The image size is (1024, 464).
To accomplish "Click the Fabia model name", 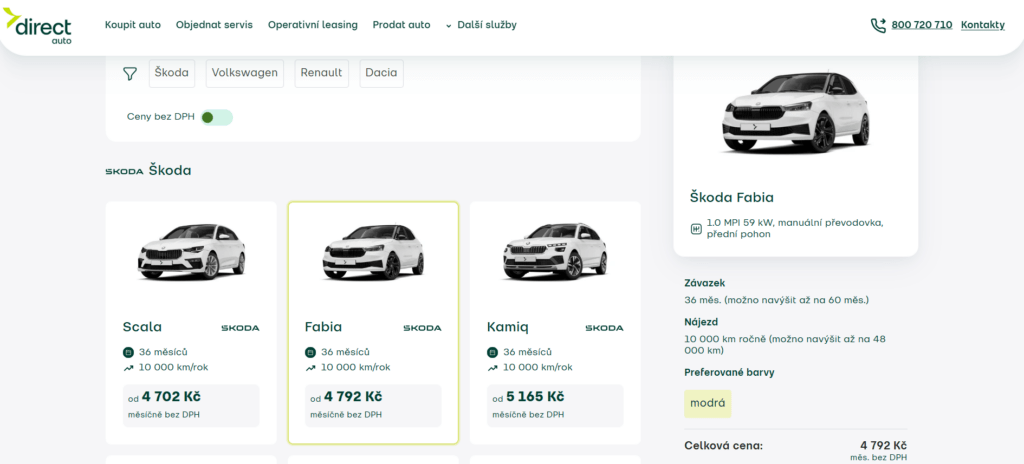I will click(x=323, y=327).
